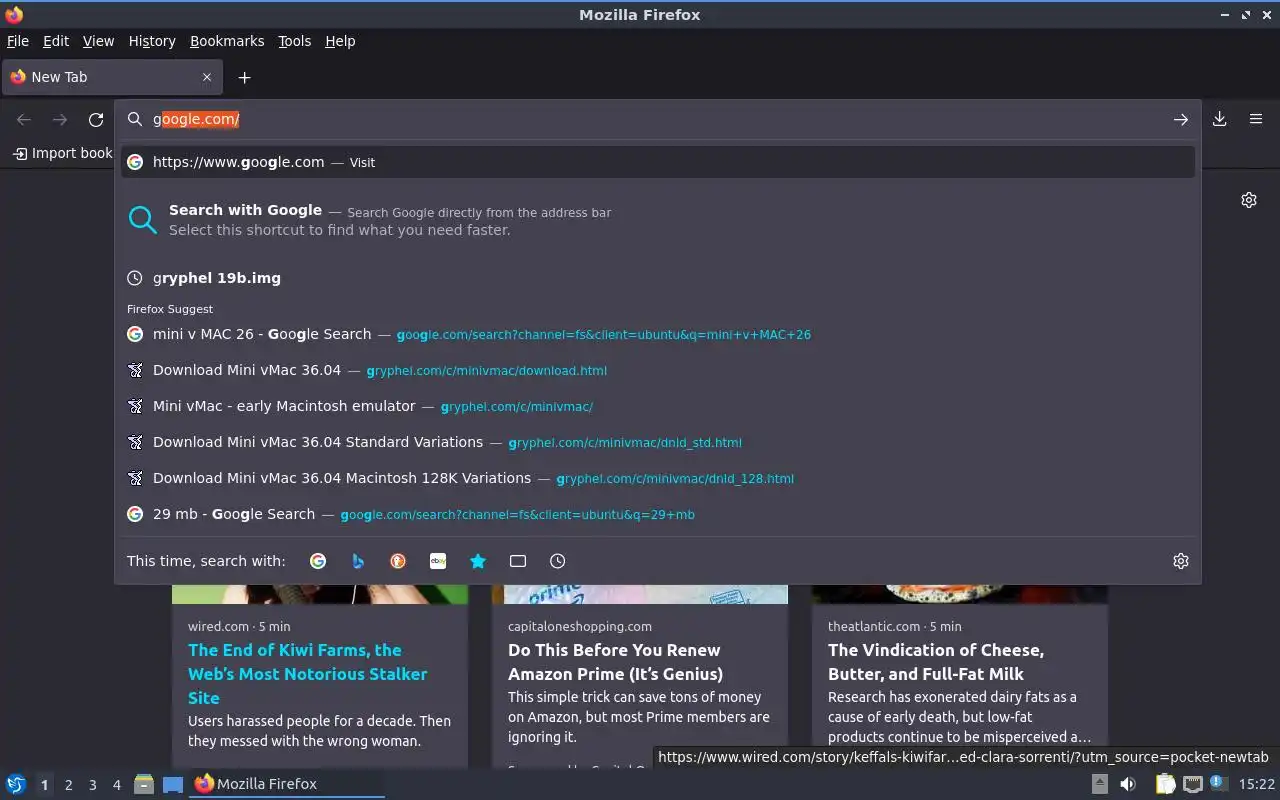This screenshot has height=800, width=1280.
Task: Search this time with Bing icon
Action: [x=358, y=561]
